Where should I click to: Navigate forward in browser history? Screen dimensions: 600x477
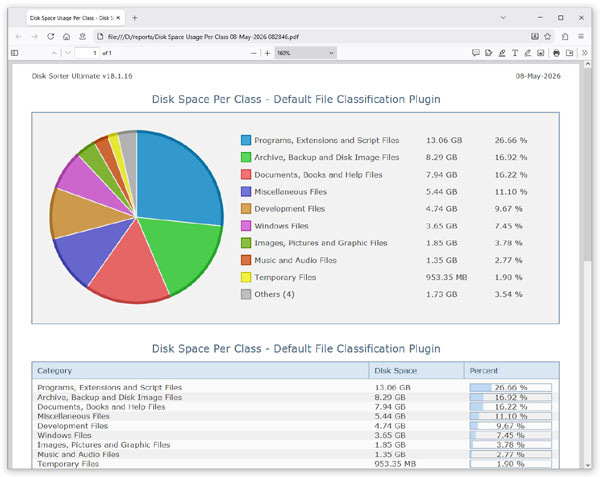[x=34, y=37]
